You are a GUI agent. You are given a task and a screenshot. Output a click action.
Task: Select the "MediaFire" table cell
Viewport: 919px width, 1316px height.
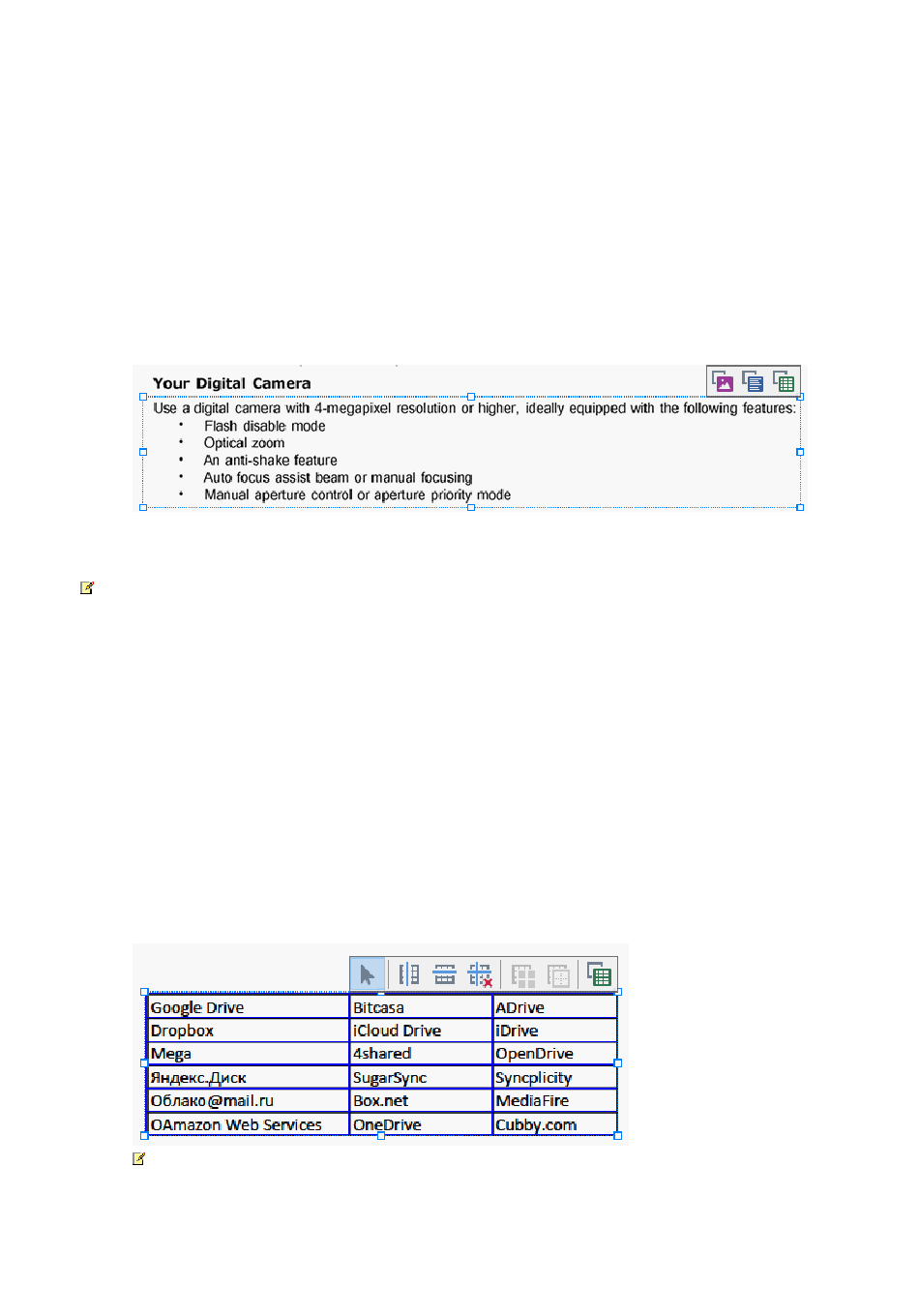[555, 1100]
